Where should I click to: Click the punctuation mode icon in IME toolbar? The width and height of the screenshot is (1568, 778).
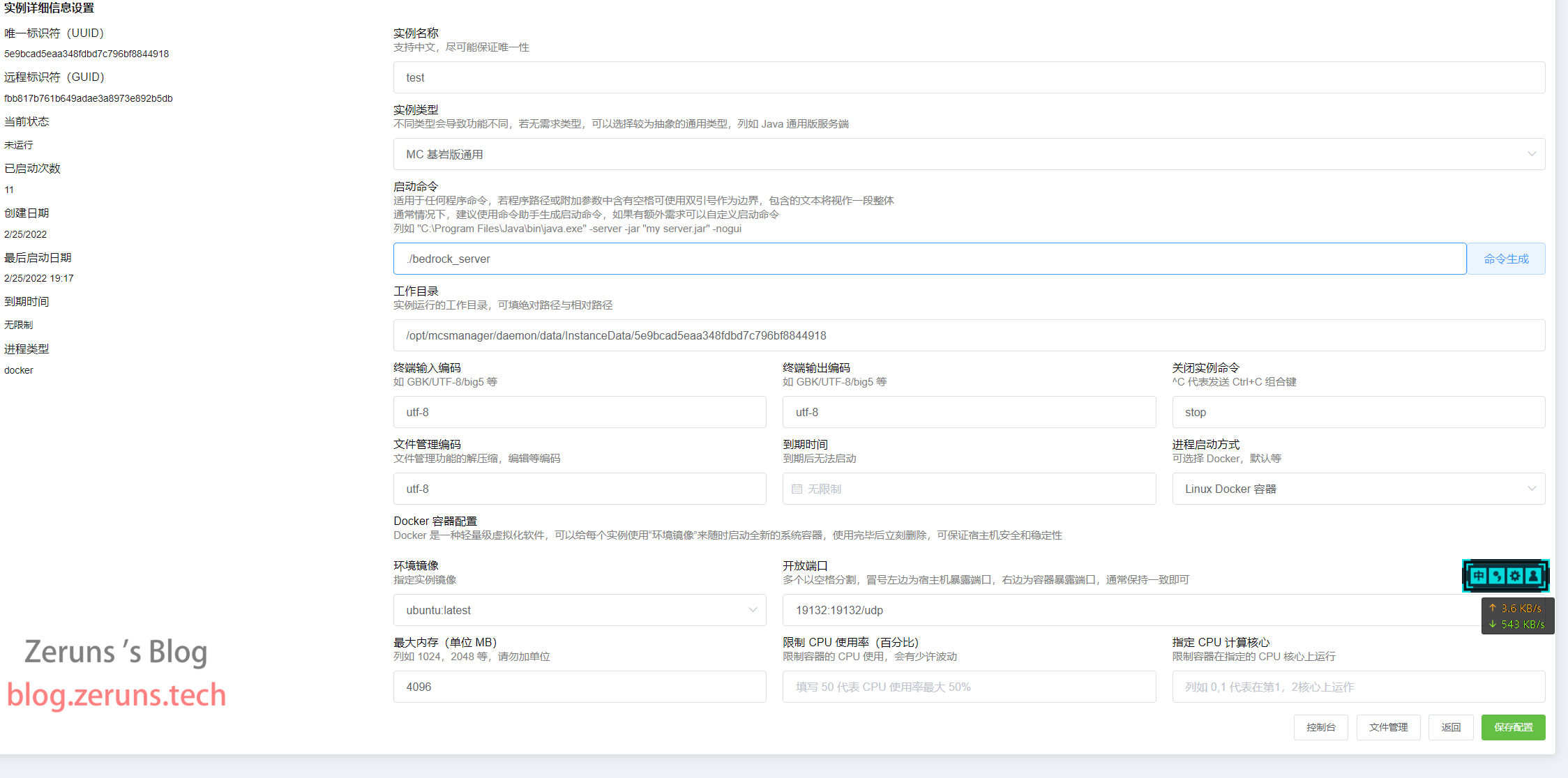[1497, 576]
